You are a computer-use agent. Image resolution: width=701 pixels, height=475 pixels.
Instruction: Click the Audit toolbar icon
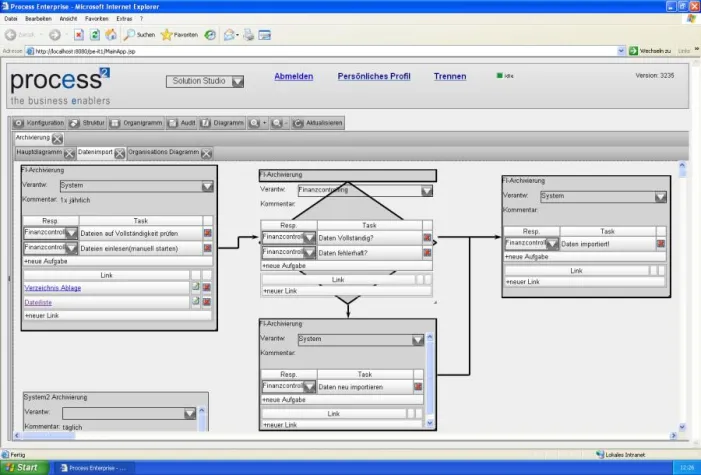[x=183, y=123]
